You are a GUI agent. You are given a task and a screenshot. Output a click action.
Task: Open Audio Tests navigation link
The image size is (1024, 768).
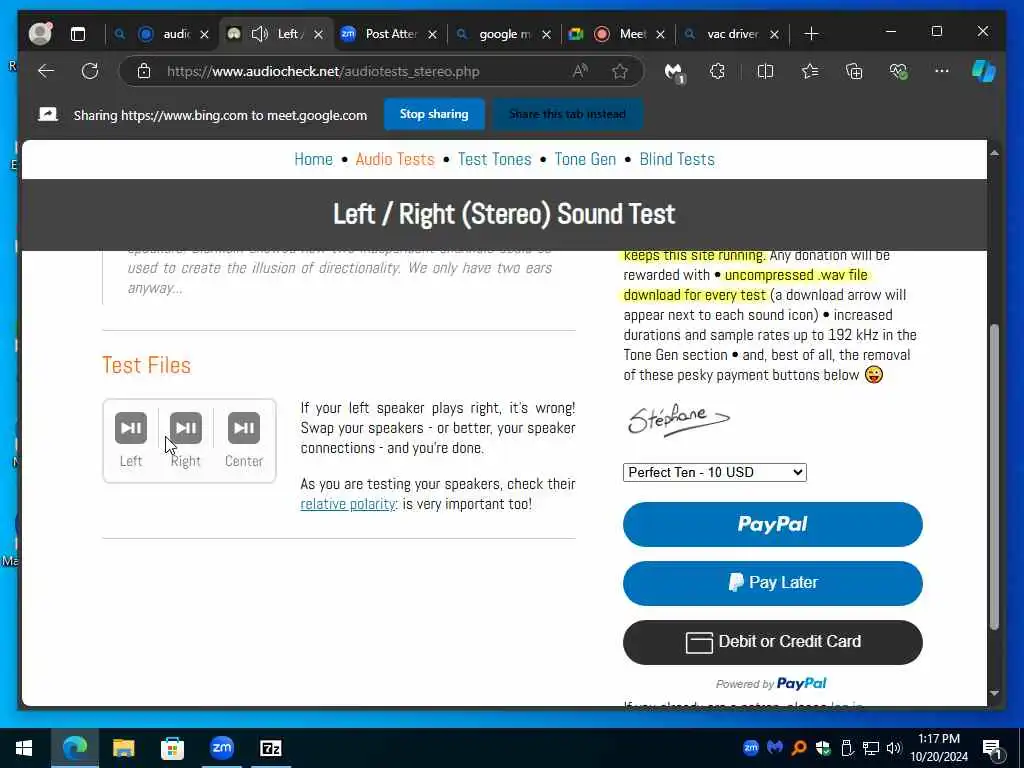coord(394,159)
